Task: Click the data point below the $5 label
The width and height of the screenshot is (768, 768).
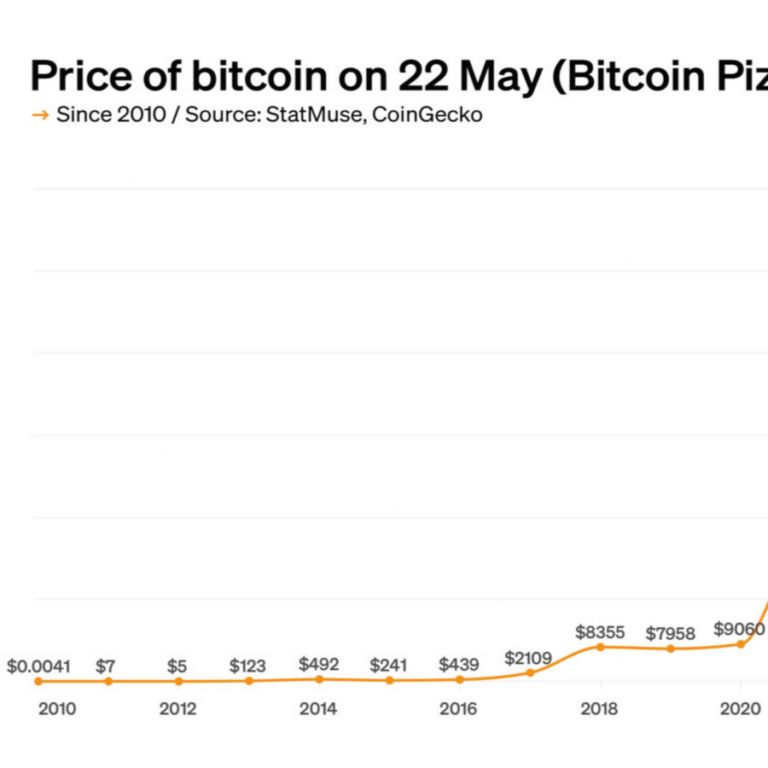Action: (179, 681)
